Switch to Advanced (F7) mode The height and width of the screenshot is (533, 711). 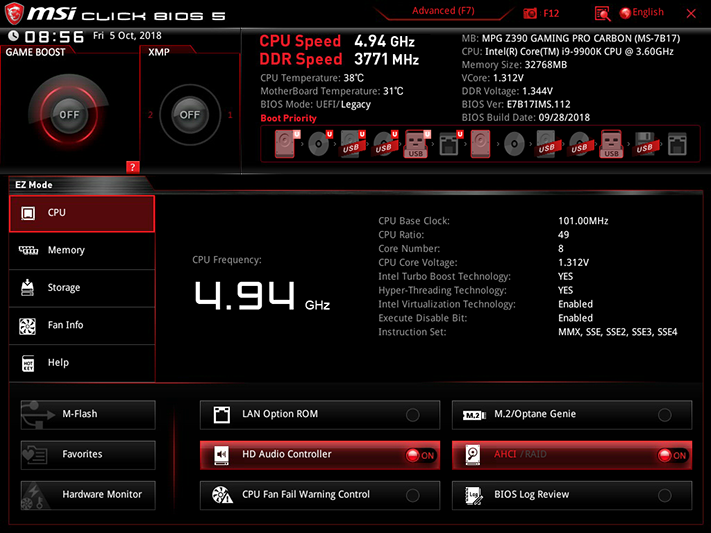(443, 11)
